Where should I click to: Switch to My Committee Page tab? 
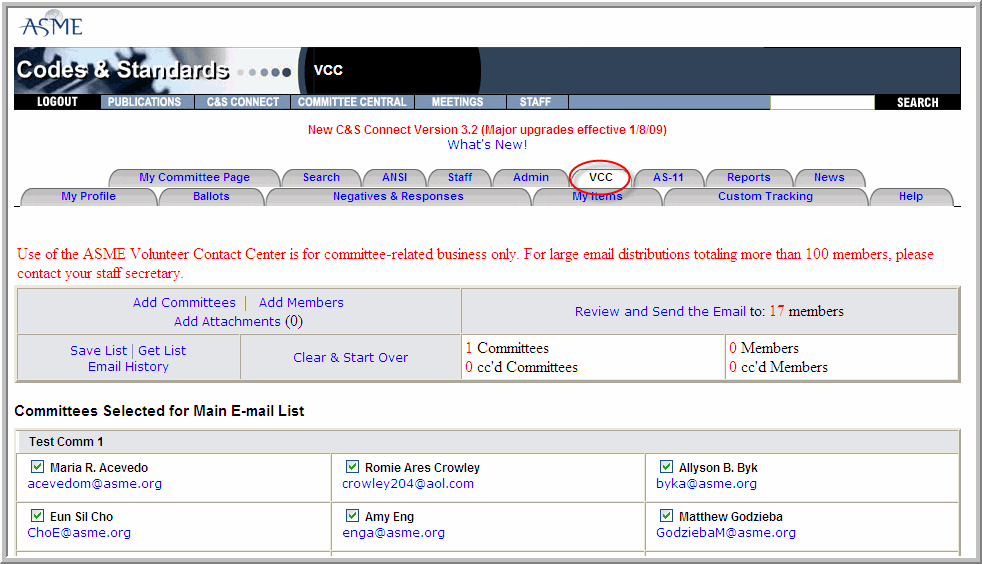pyautogui.click(x=194, y=178)
